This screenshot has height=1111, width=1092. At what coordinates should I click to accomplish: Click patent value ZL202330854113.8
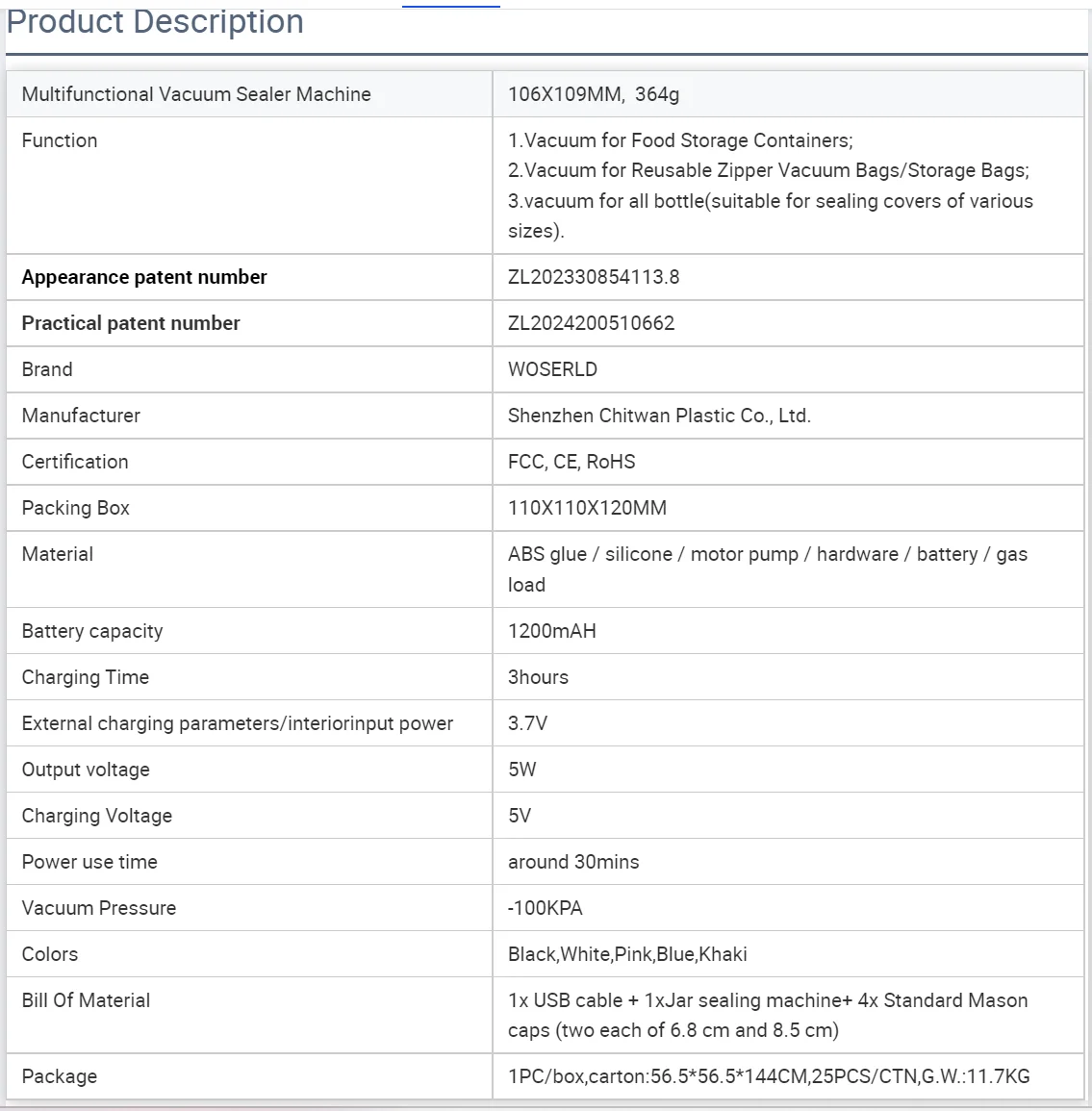coord(594,277)
